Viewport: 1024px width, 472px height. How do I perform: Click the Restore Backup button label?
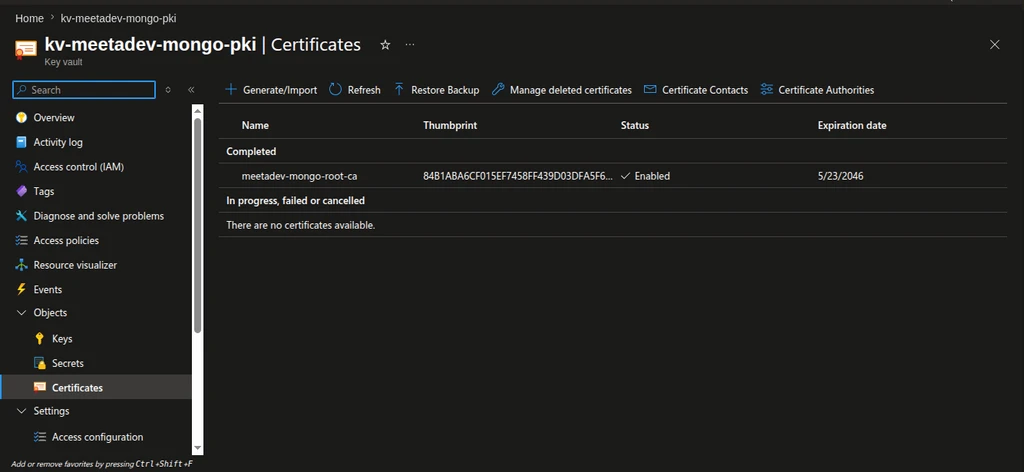[x=445, y=90]
